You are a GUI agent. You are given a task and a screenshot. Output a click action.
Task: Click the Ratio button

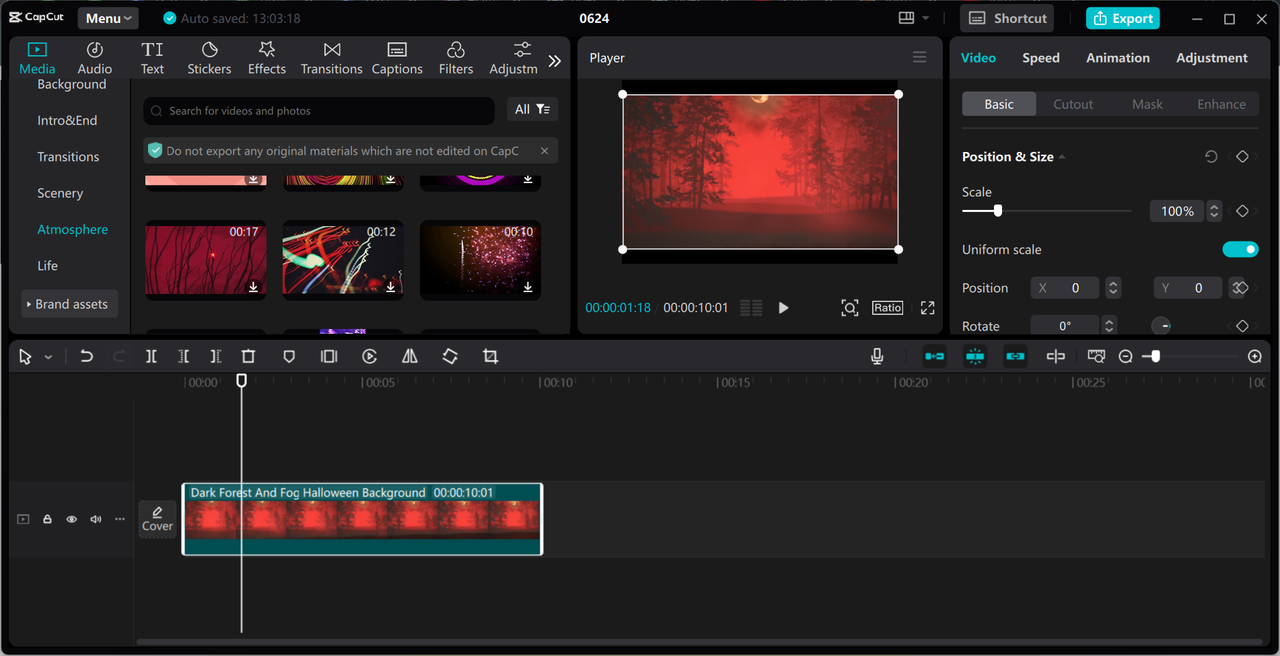tap(887, 308)
